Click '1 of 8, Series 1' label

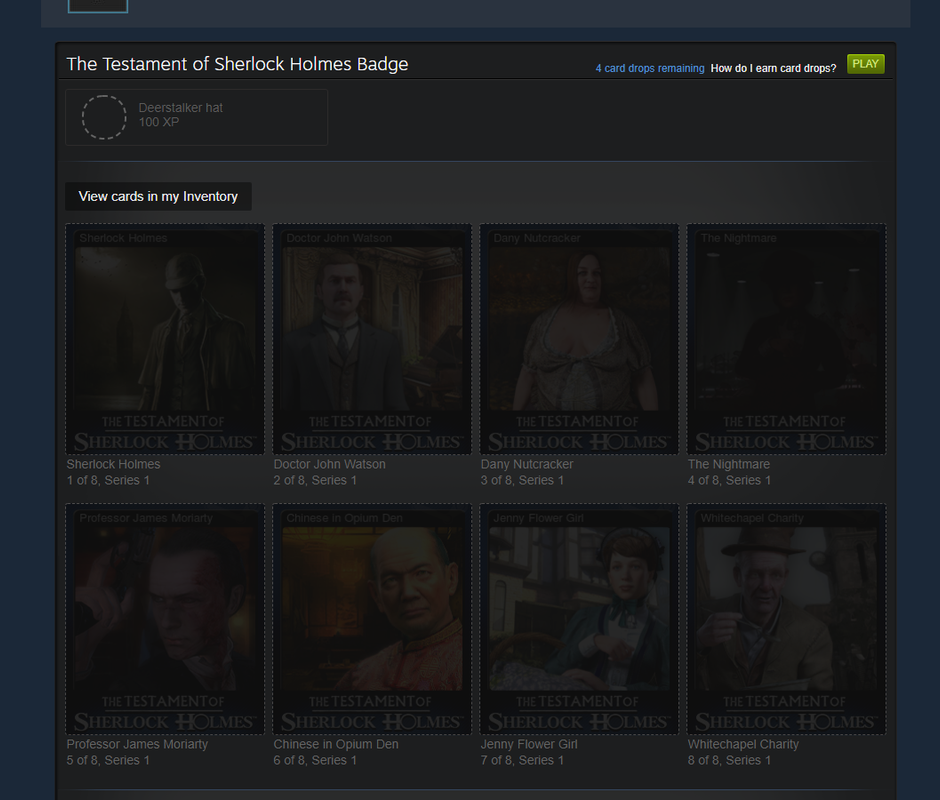pyautogui.click(x=108, y=480)
